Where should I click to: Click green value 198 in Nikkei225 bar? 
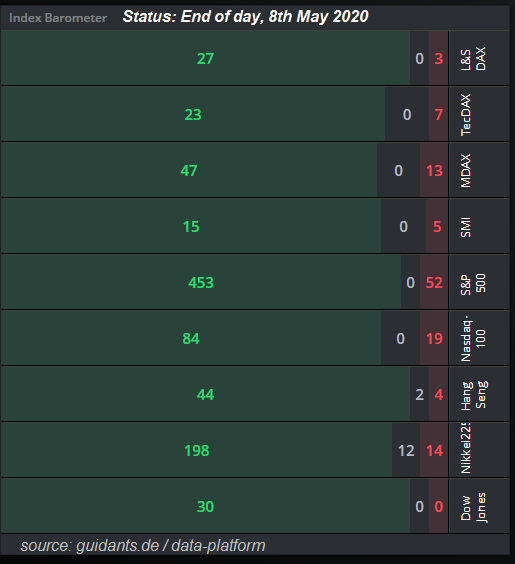pyautogui.click(x=196, y=451)
